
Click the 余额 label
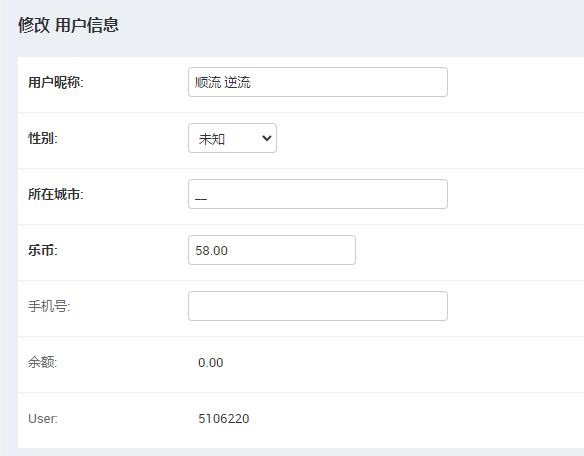[x=42, y=362]
